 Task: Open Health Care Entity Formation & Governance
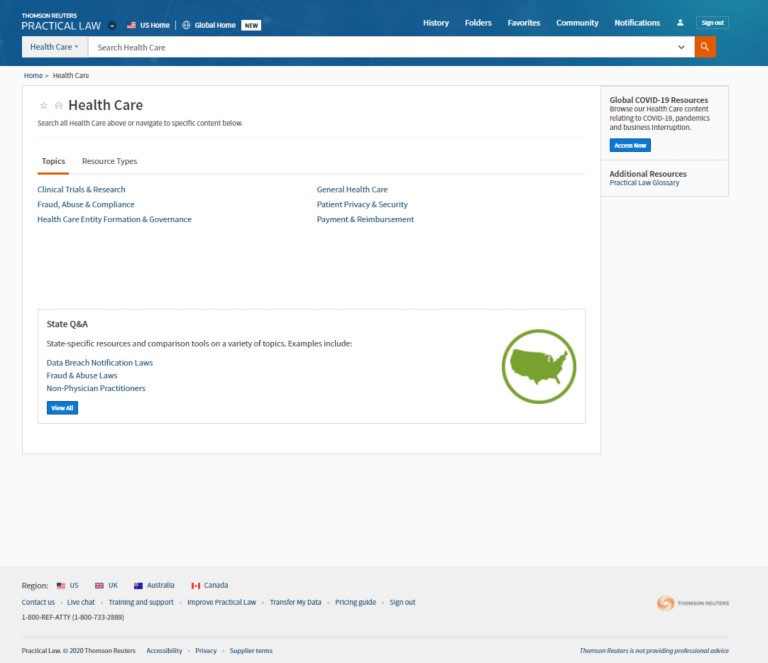click(114, 219)
